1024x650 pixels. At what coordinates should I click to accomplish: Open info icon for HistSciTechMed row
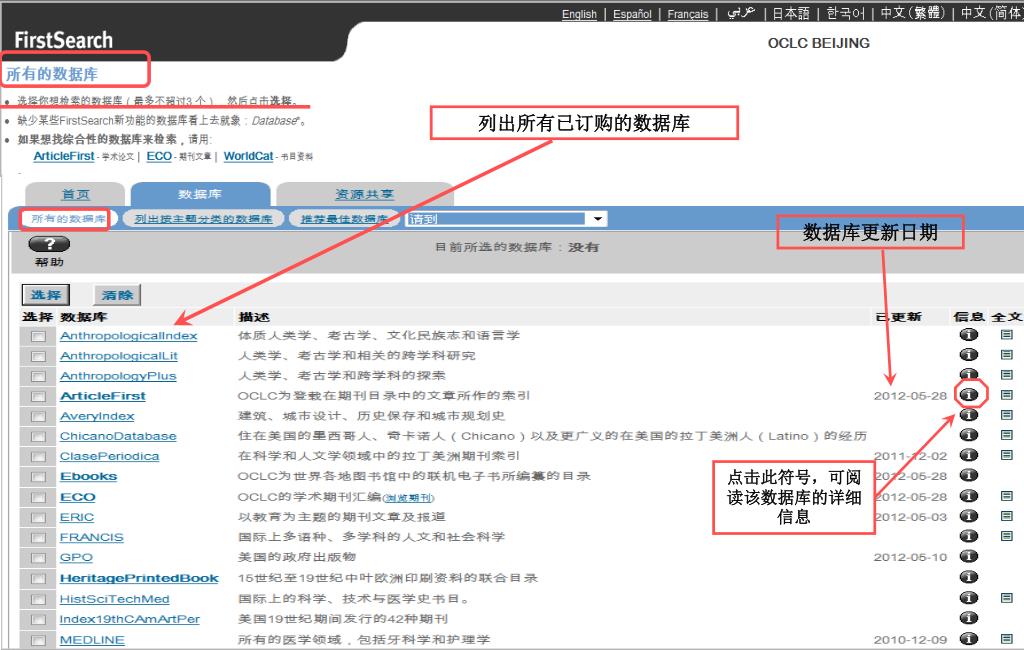968,598
